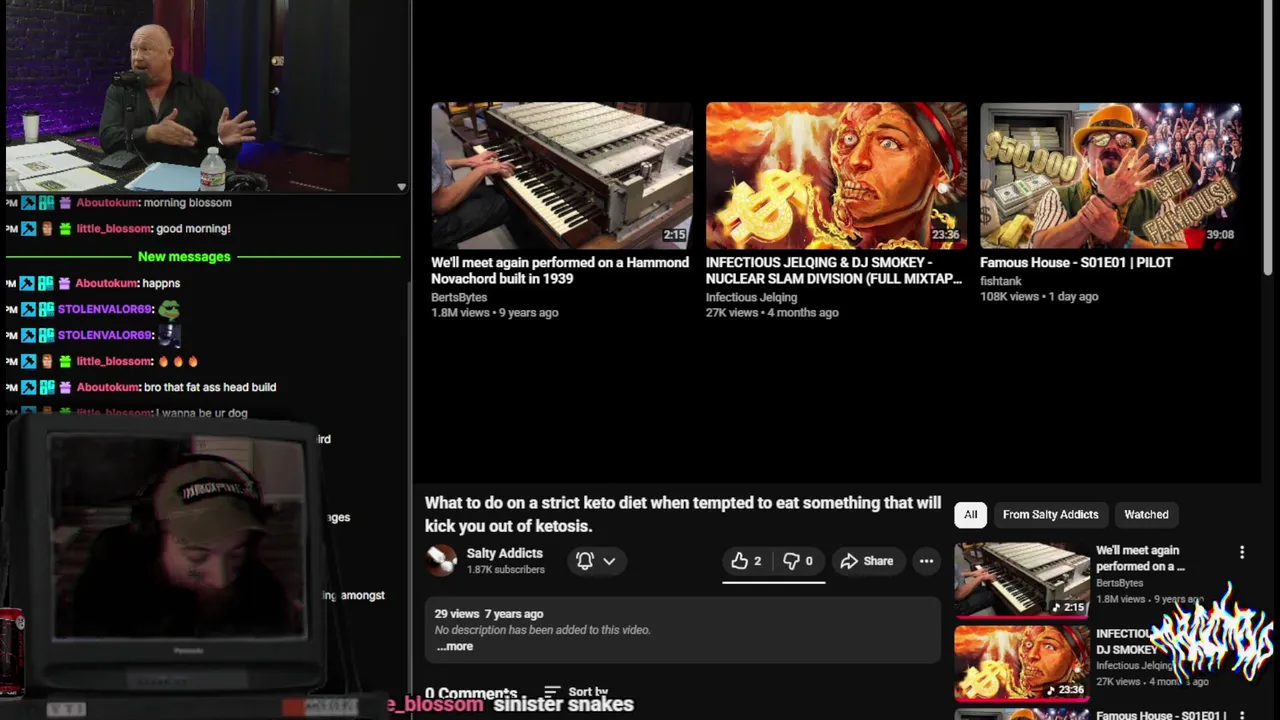Open options menu for sidebar 'We'll meet again' video
This screenshot has width=1280, height=720.
tap(1242, 552)
